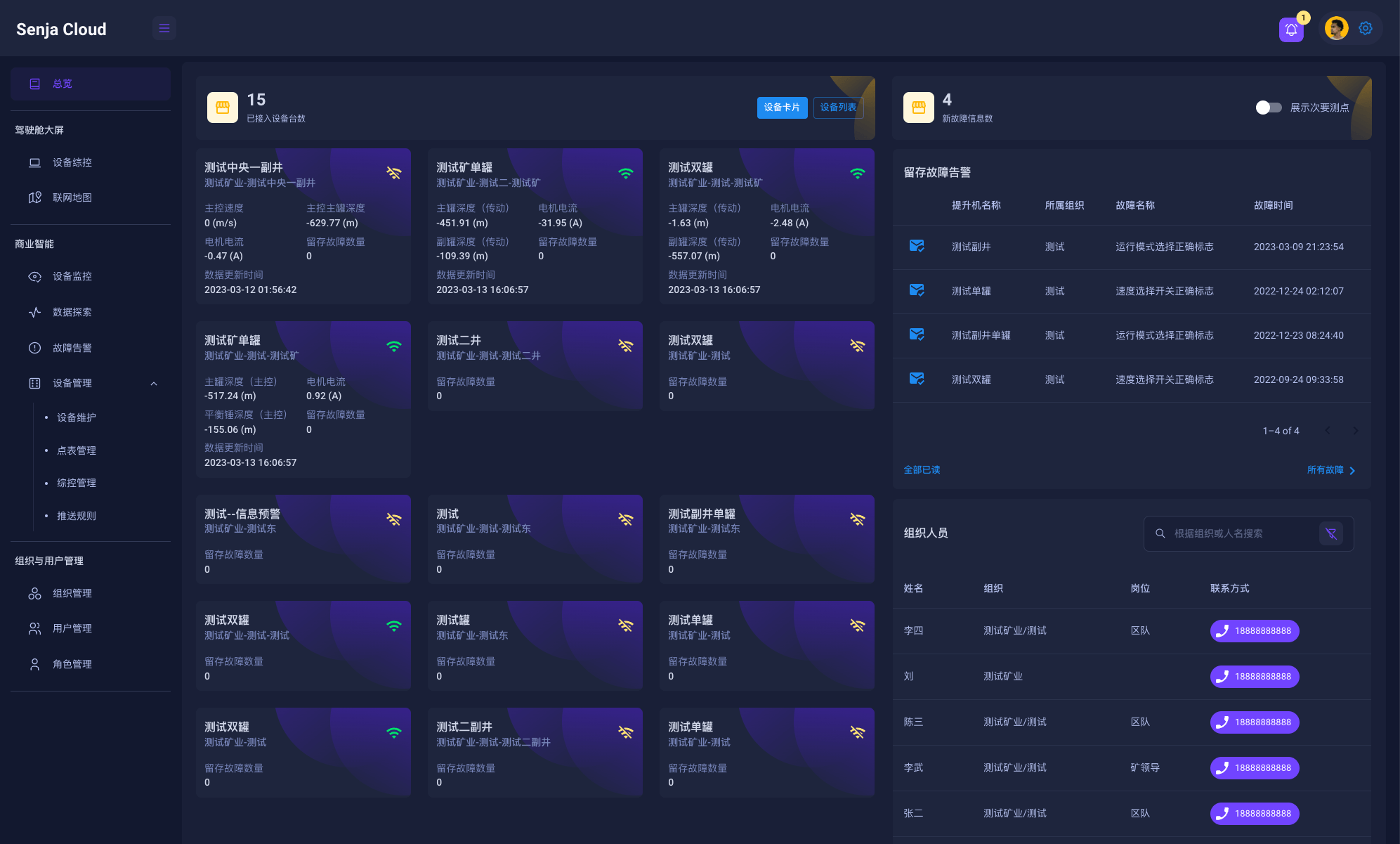This screenshot has width=1400, height=844.
Task: Open the 联网地图 sidebar item
Action: click(72, 197)
